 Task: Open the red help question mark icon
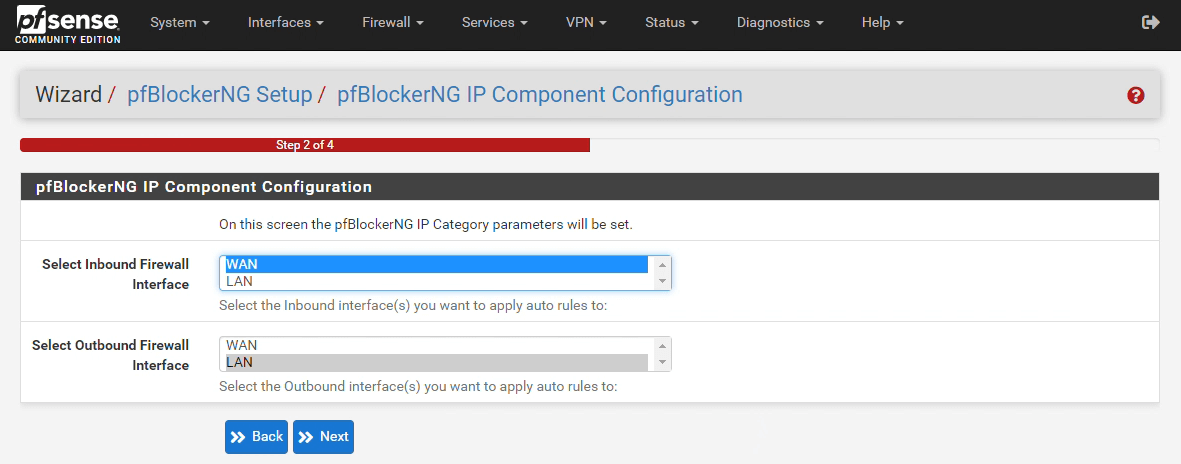pyautogui.click(x=1135, y=95)
